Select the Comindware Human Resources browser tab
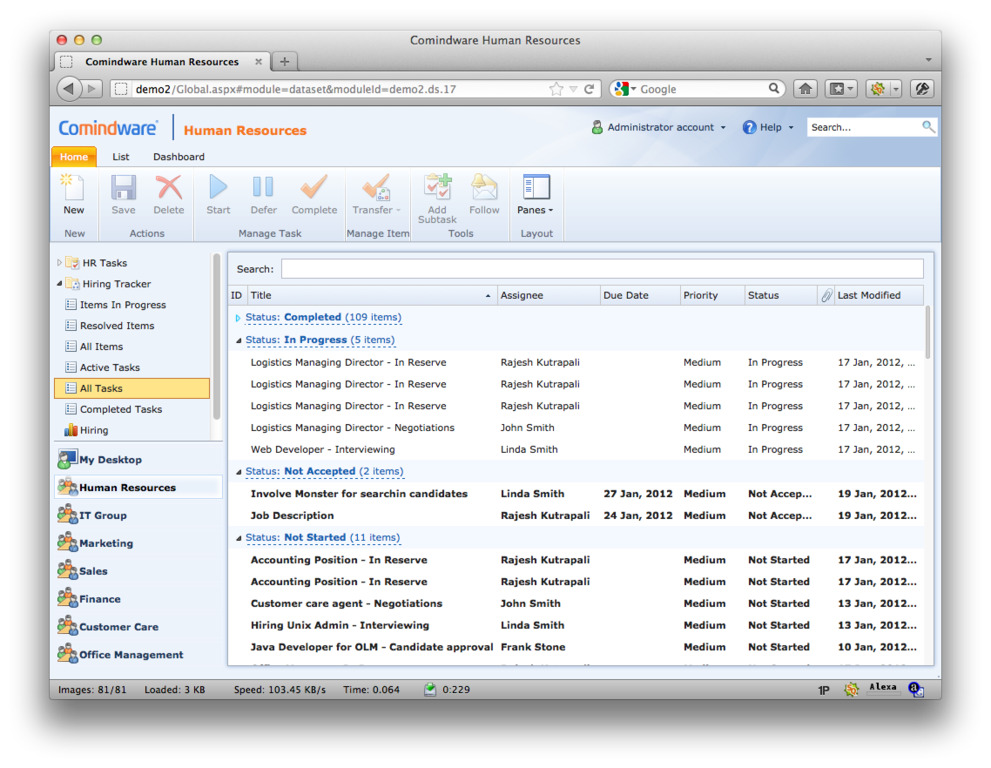Screen dimensions: 991x768 pos(162,62)
